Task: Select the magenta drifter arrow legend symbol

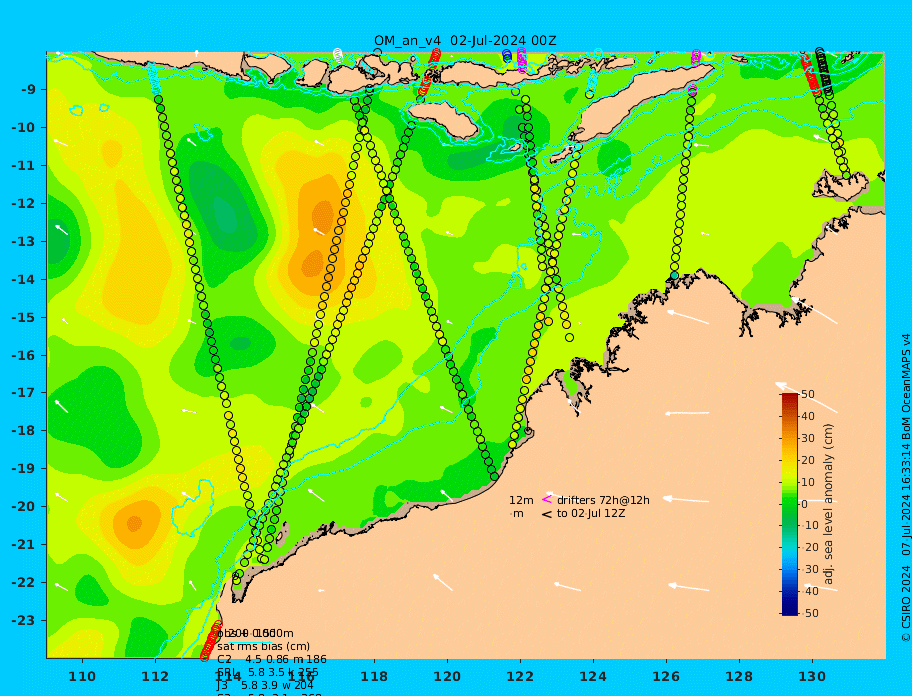Action: pos(547,499)
